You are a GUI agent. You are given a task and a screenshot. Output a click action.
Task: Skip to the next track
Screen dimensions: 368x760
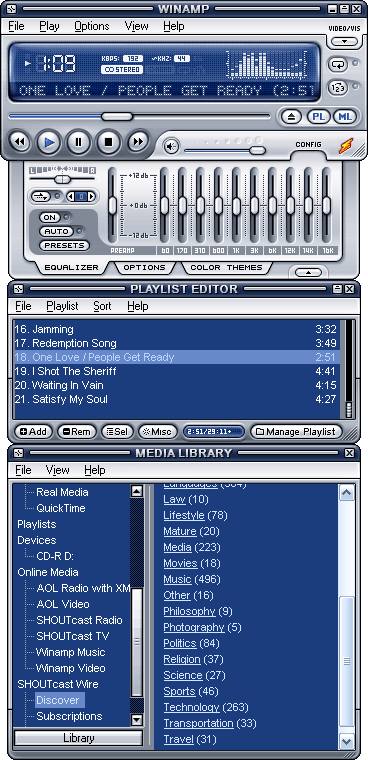click(x=138, y=142)
